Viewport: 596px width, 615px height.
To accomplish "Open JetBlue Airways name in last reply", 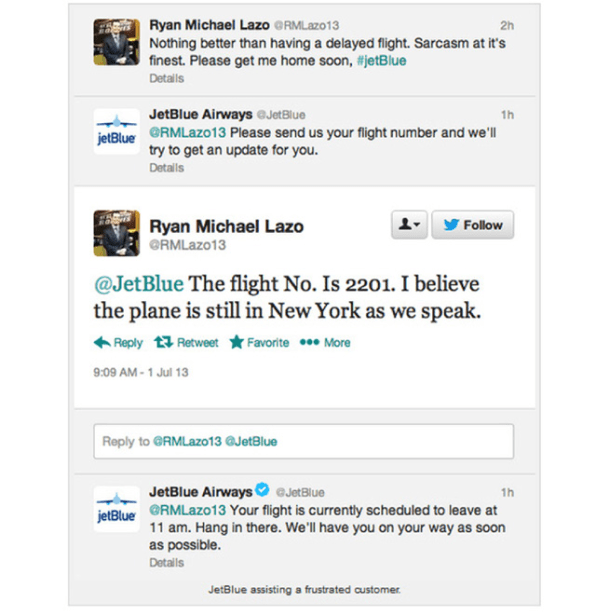I will (201, 492).
